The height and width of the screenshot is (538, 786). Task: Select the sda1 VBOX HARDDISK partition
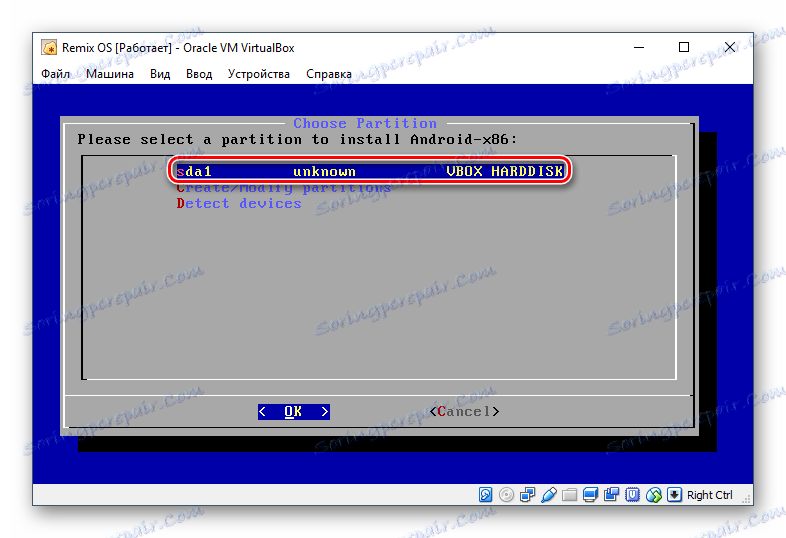[x=370, y=171]
